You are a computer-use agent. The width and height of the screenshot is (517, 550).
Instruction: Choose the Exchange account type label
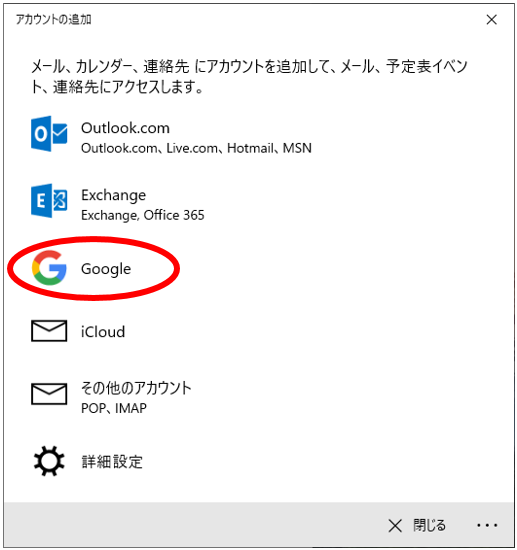[113, 195]
